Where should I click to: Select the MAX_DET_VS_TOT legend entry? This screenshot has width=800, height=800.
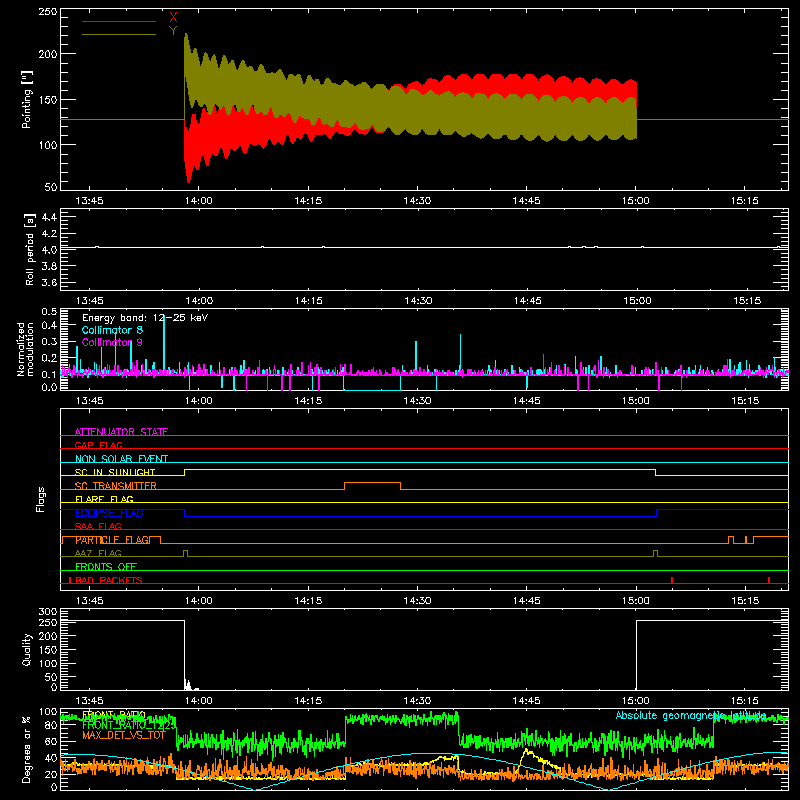click(124, 735)
